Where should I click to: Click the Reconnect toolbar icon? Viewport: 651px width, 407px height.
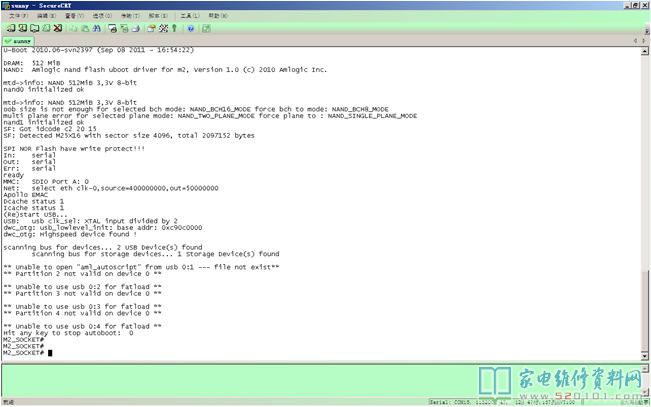46,28
